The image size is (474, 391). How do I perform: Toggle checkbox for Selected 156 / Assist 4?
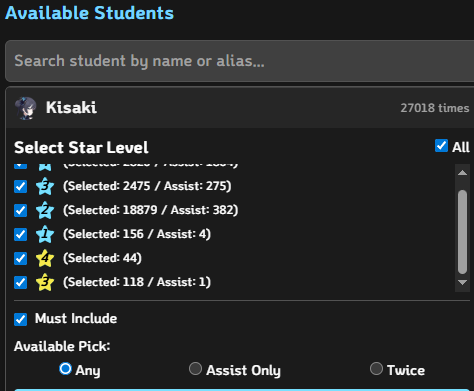21,234
